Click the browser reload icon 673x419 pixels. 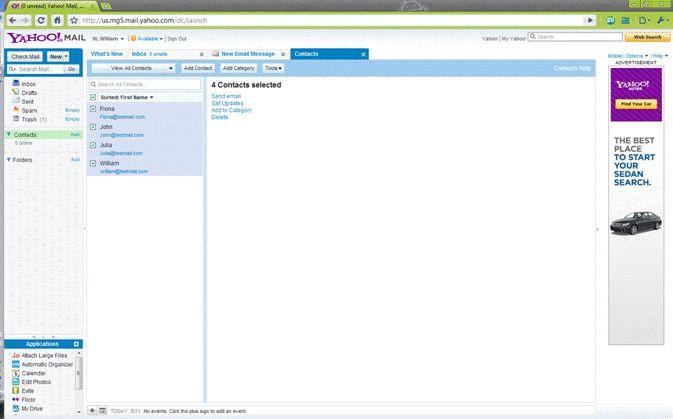point(41,20)
